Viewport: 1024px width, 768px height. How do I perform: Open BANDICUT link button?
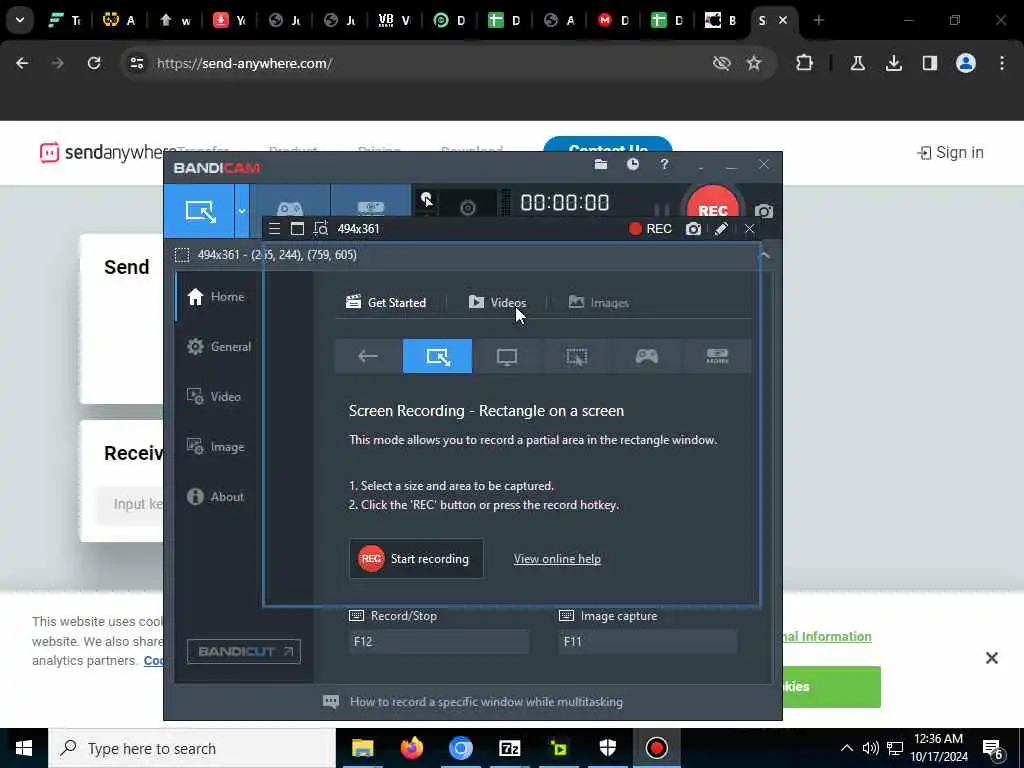(244, 651)
